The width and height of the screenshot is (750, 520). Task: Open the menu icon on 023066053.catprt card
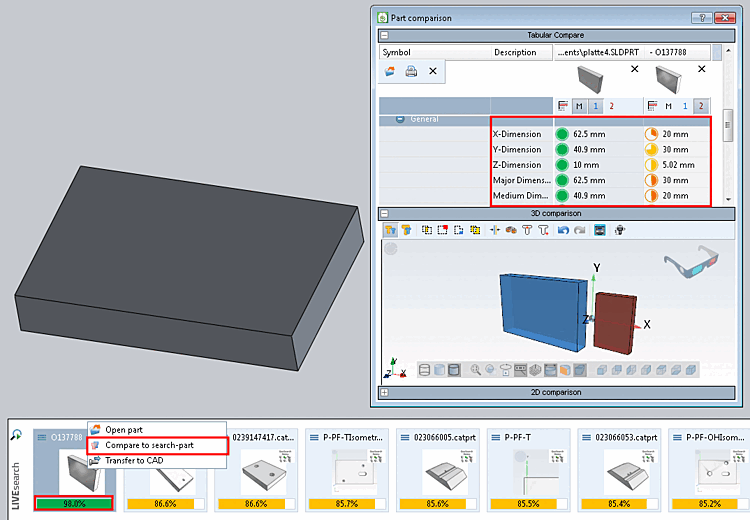pos(586,438)
